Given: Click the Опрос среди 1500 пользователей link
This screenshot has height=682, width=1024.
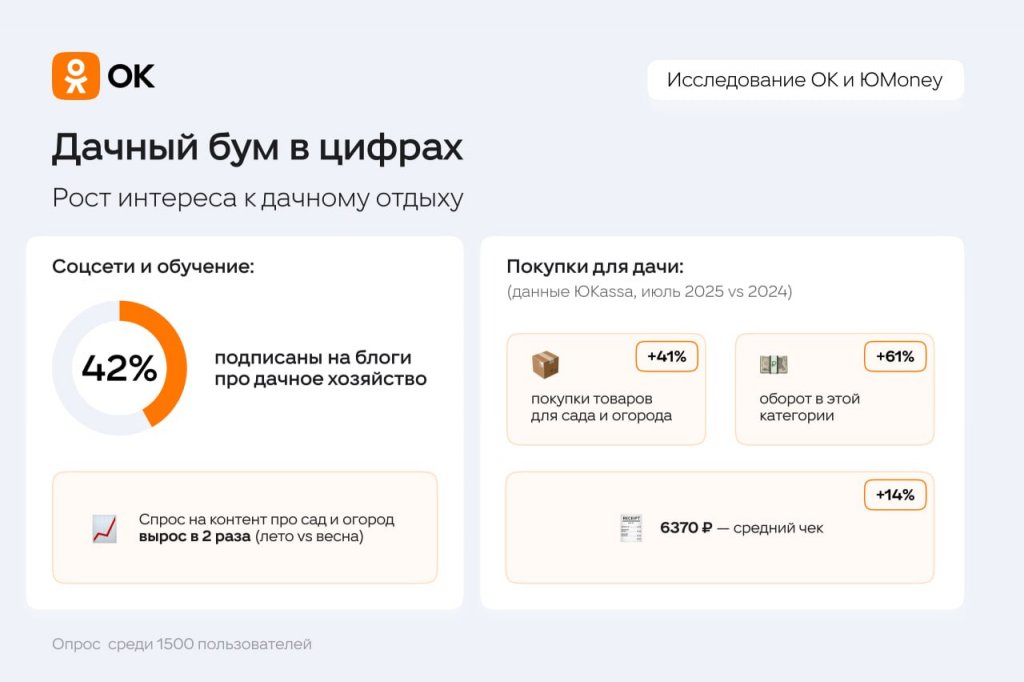Looking at the screenshot, I should pos(182,644).
